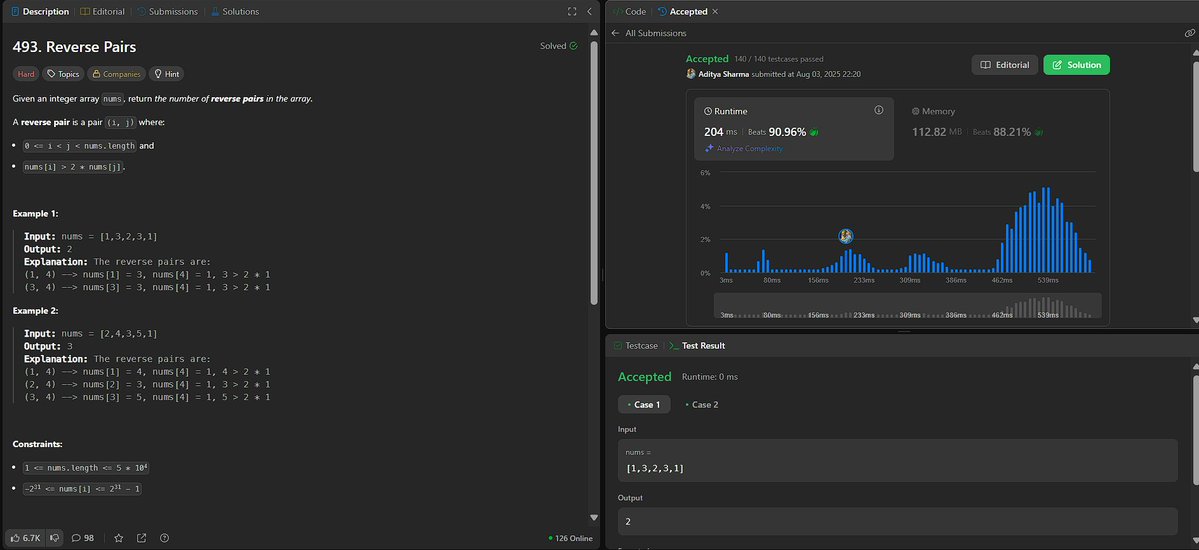
Task: Select the Runtime stats card
Action: 794,129
